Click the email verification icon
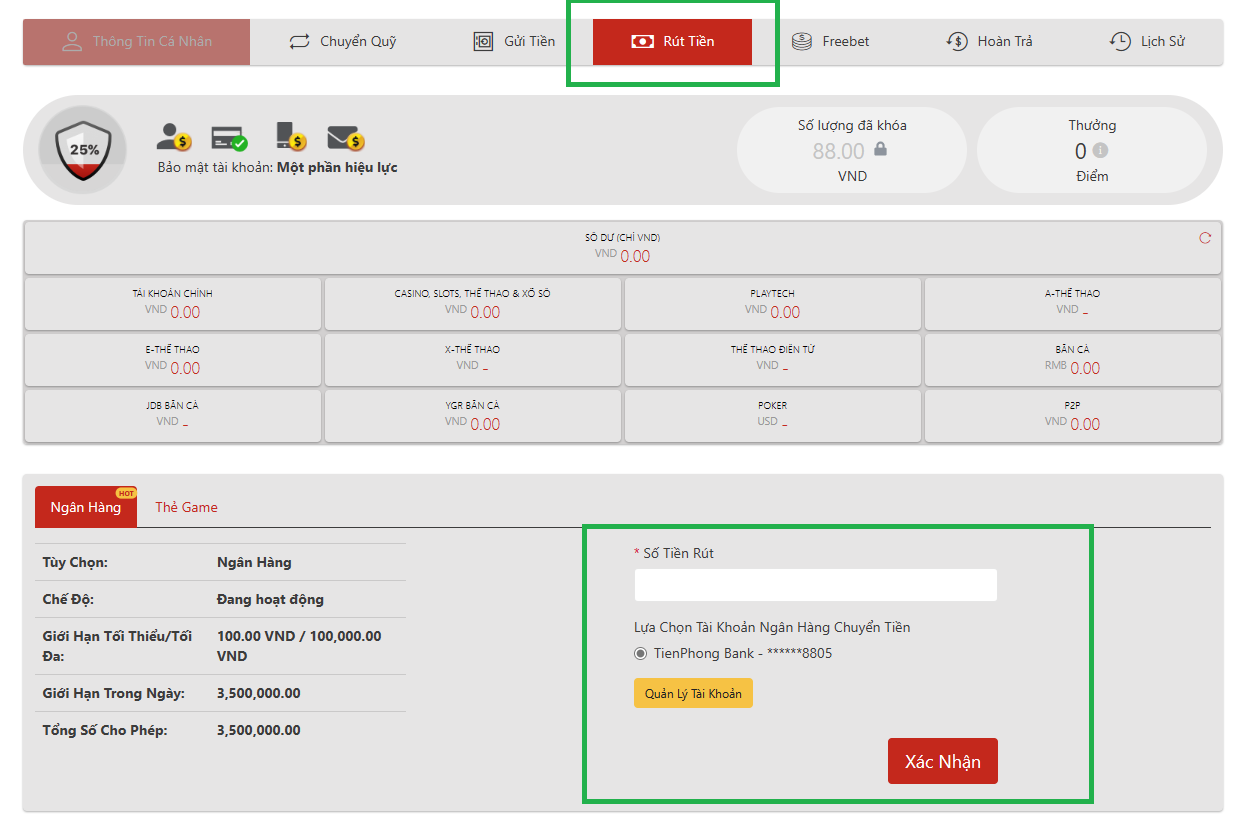The width and height of the screenshot is (1250, 825). point(345,137)
